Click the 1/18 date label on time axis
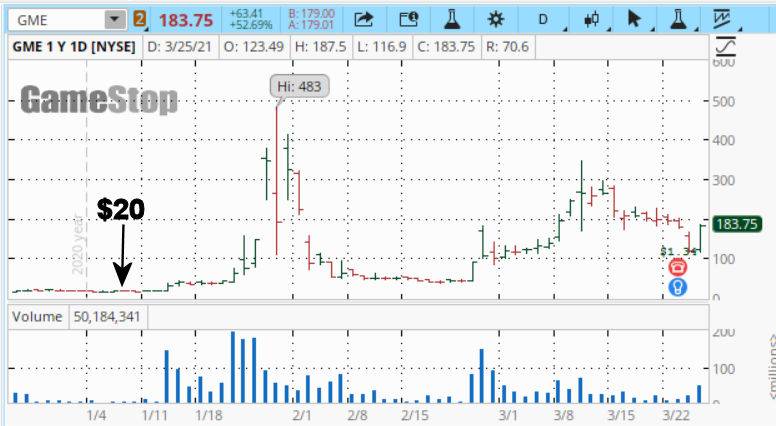Viewport: 776px width, 426px height. pos(208,415)
